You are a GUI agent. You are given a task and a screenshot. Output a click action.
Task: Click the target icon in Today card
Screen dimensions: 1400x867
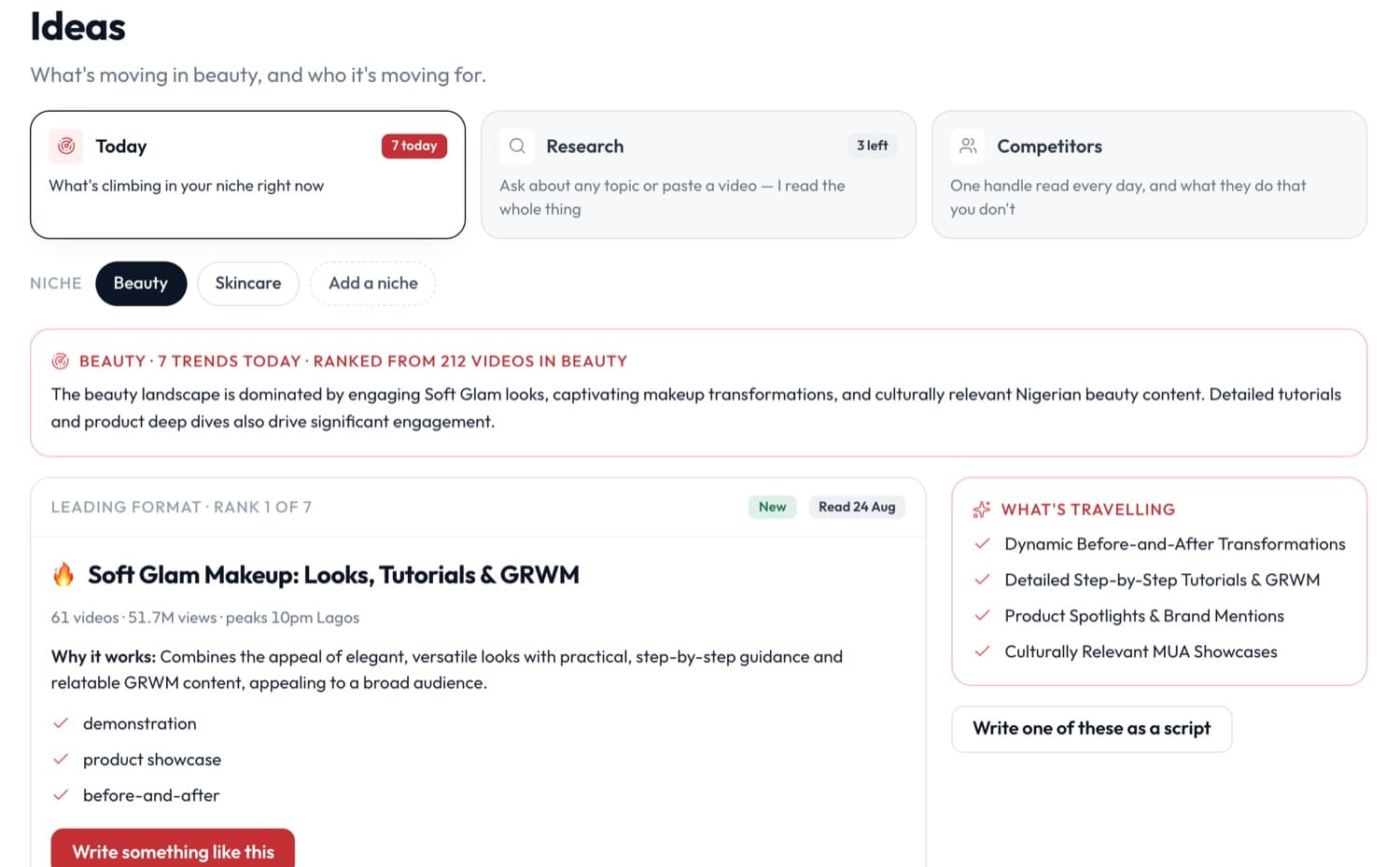click(x=66, y=146)
